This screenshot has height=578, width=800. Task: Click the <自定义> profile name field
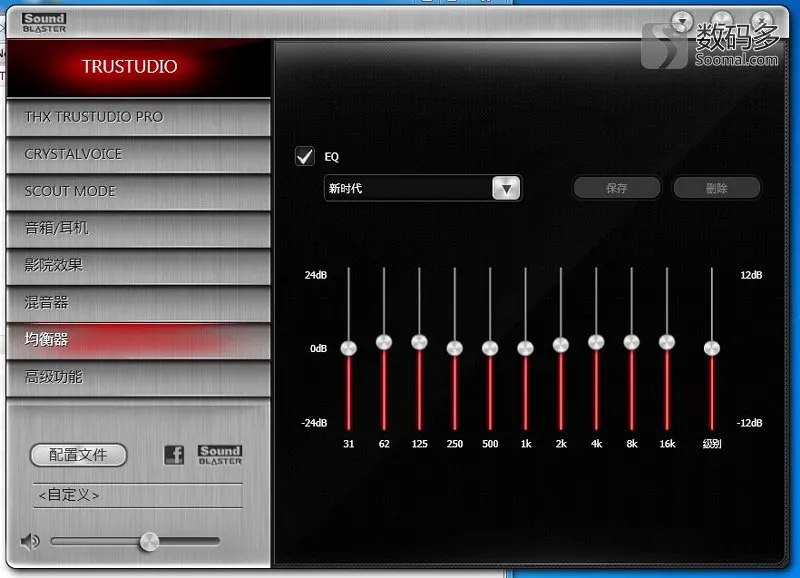pyautogui.click(x=138, y=495)
